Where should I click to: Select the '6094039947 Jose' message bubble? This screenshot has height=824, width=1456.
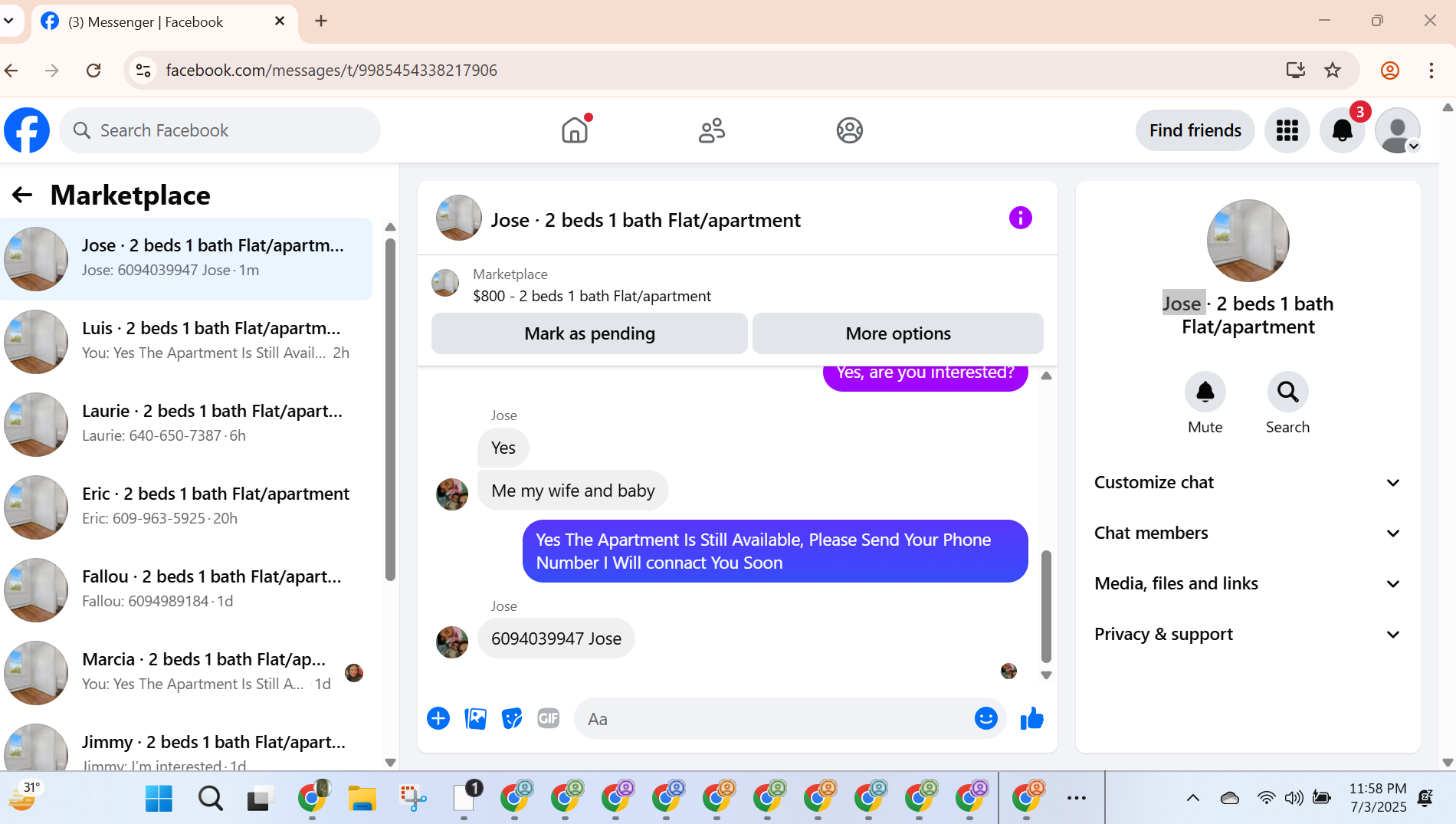pyautogui.click(x=556, y=639)
